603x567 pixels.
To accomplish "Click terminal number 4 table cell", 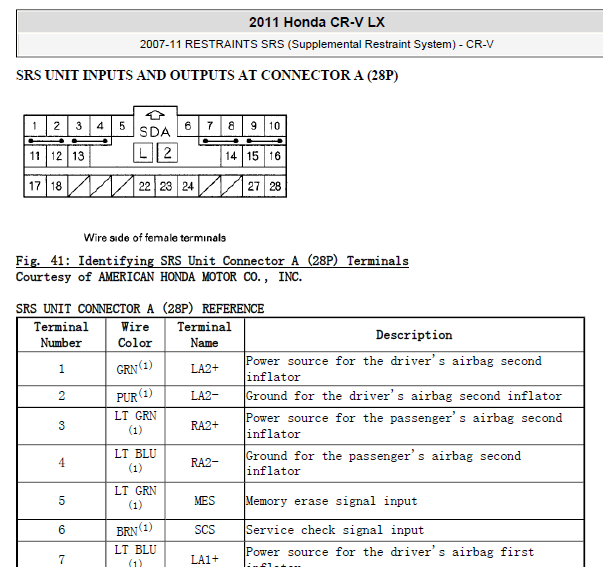I will pyautogui.click(x=62, y=463).
